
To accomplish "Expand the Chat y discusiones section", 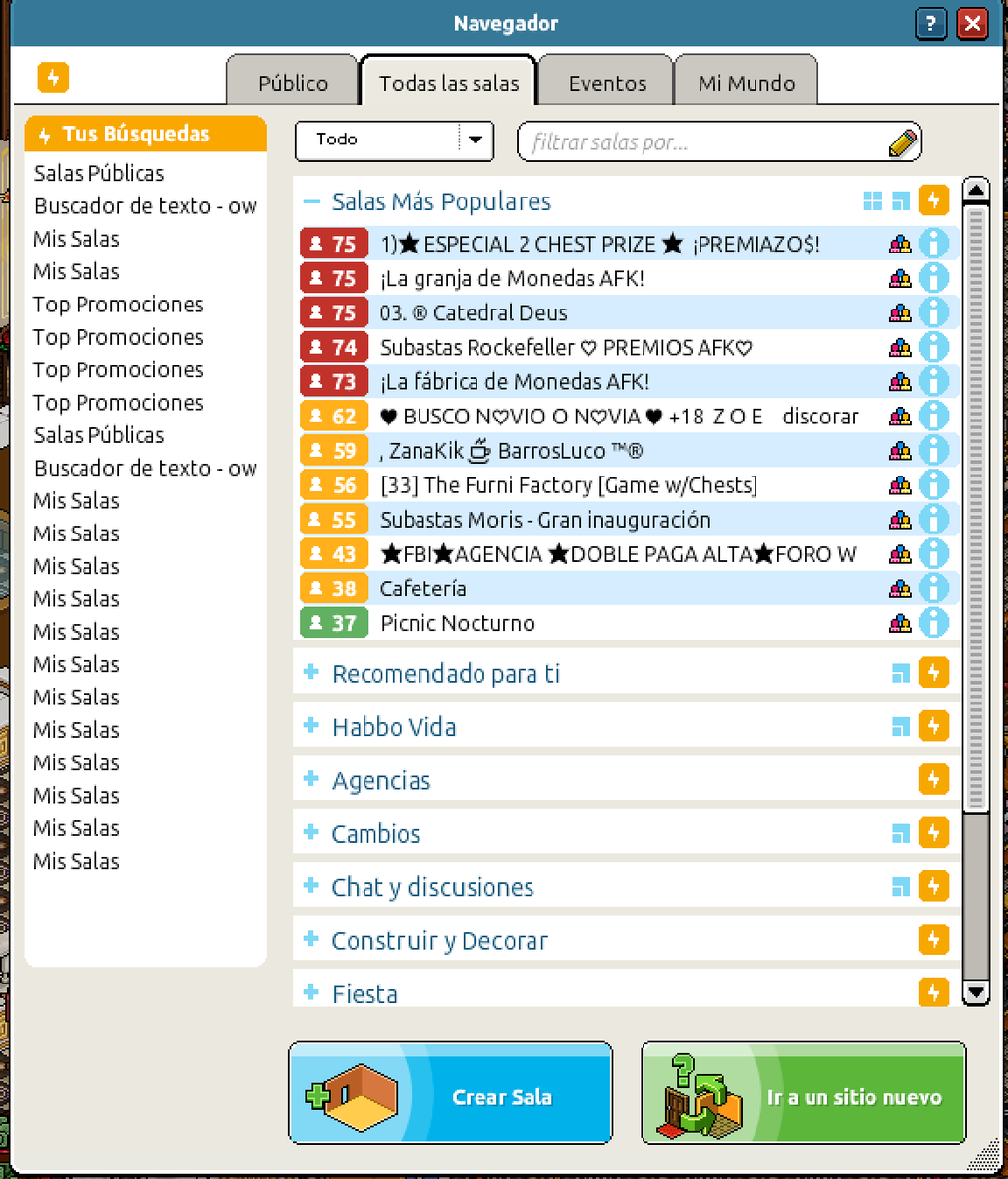I will 311,886.
